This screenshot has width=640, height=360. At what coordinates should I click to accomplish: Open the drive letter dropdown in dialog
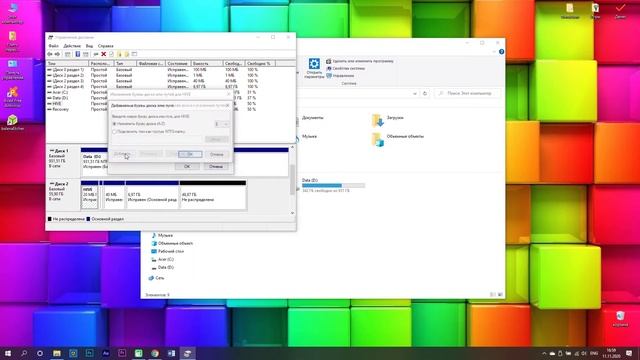222,124
